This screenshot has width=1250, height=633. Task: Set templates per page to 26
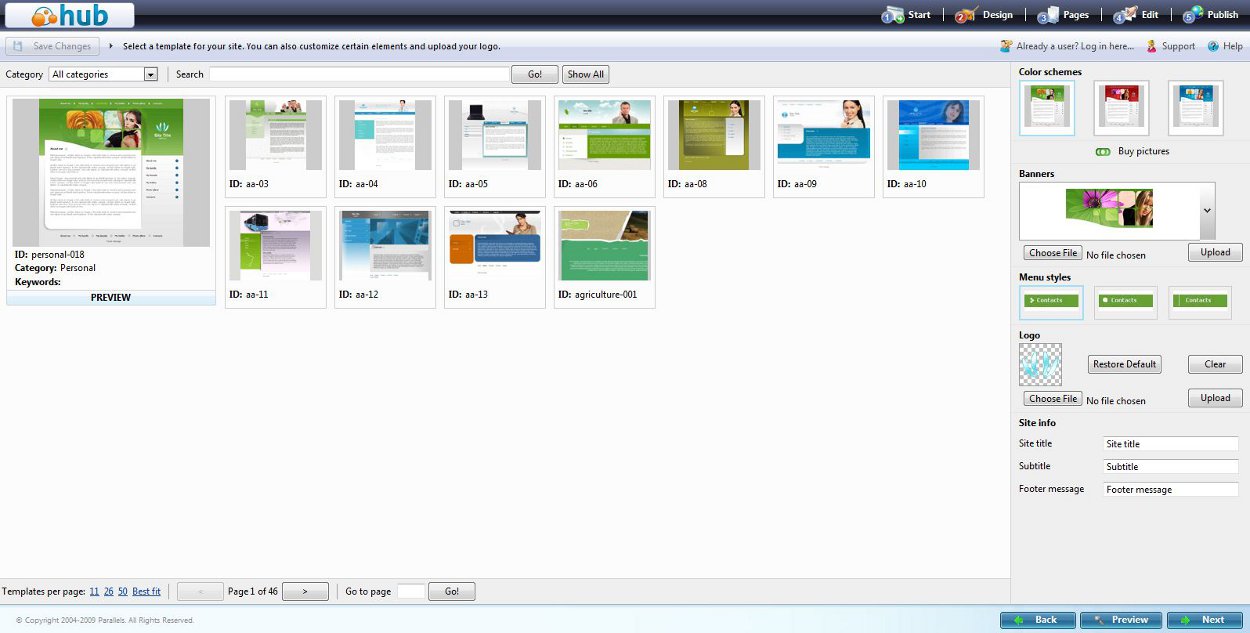108,592
